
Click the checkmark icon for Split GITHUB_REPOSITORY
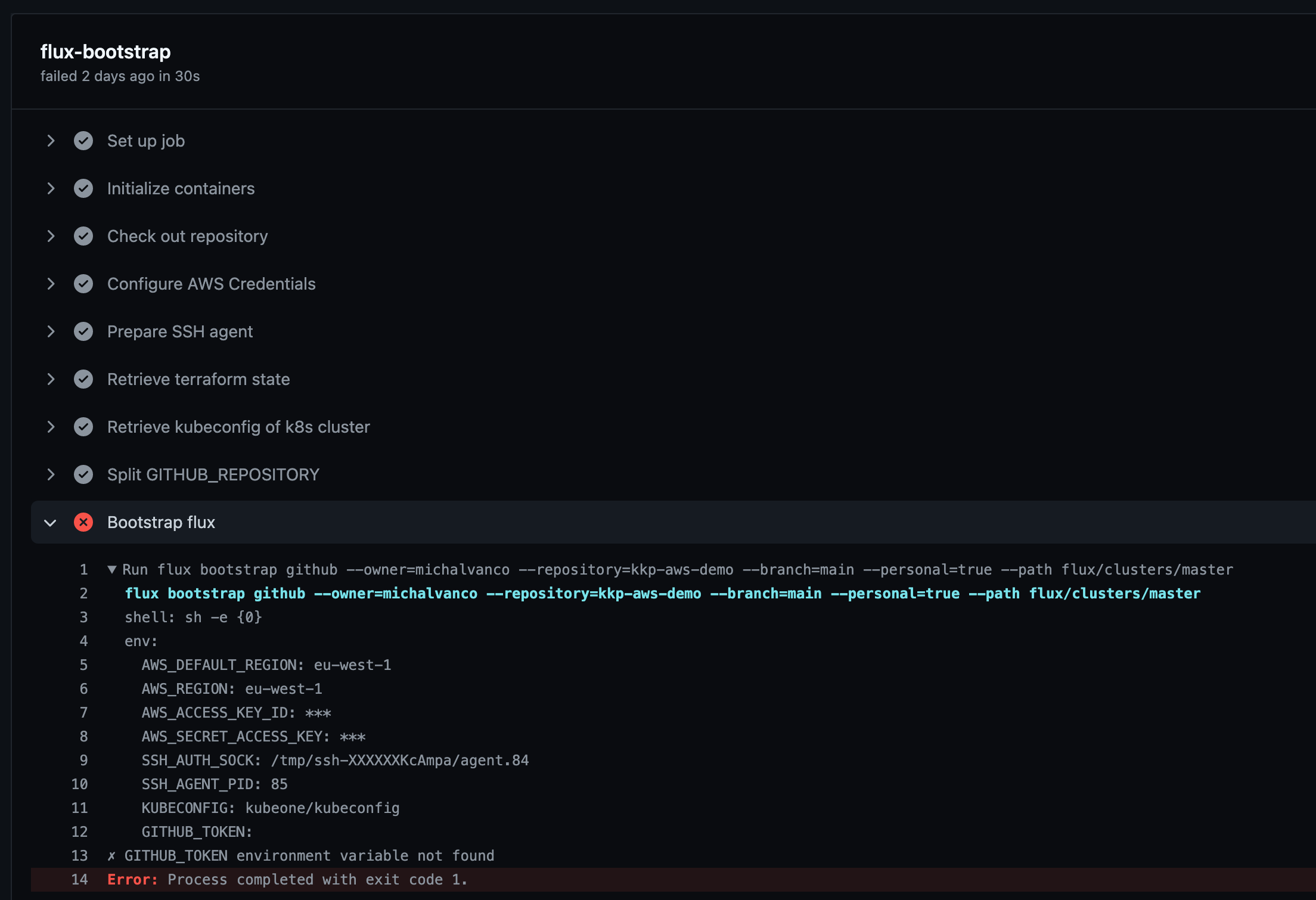point(83,474)
